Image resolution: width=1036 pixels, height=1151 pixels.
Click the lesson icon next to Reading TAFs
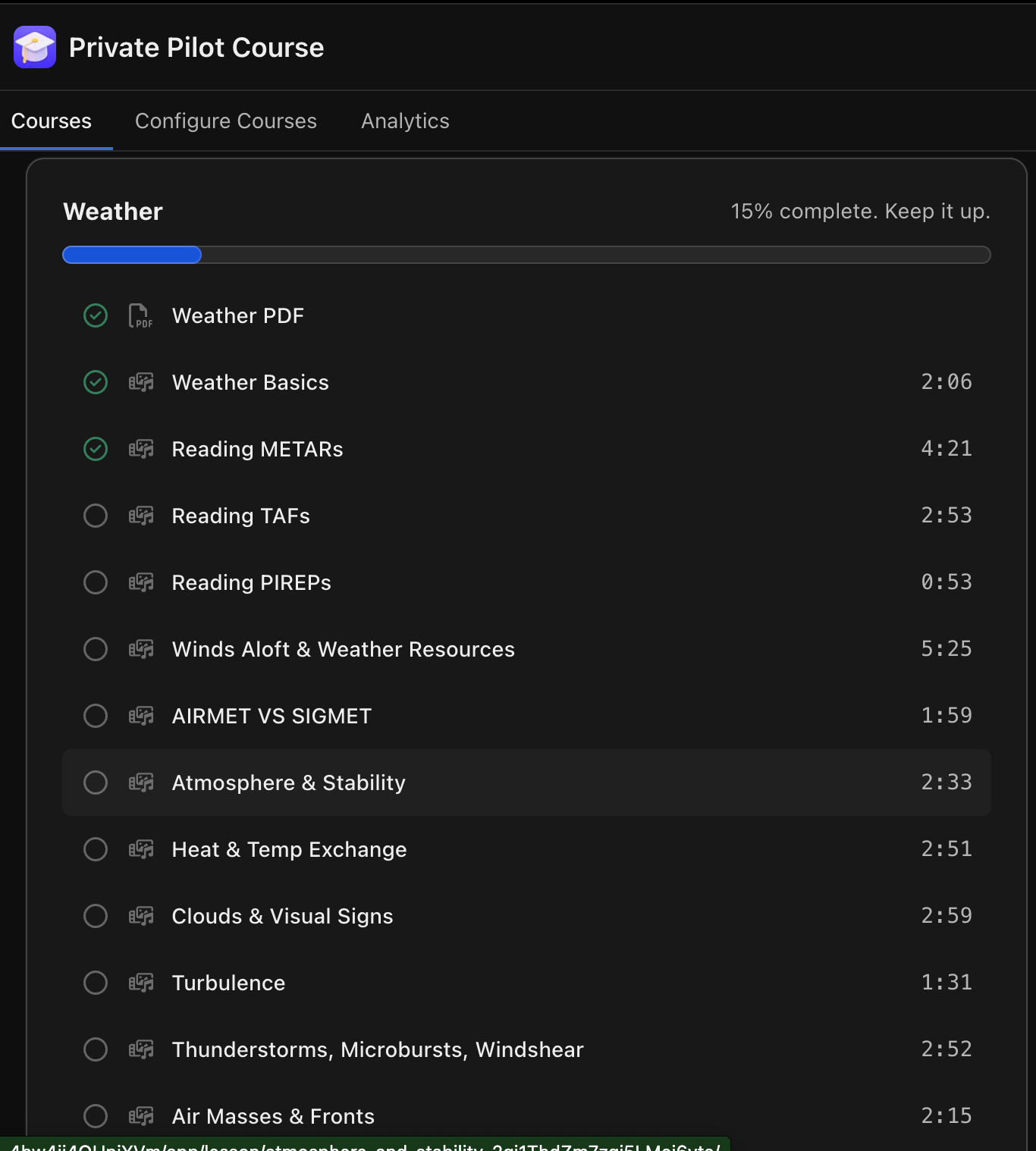(141, 516)
